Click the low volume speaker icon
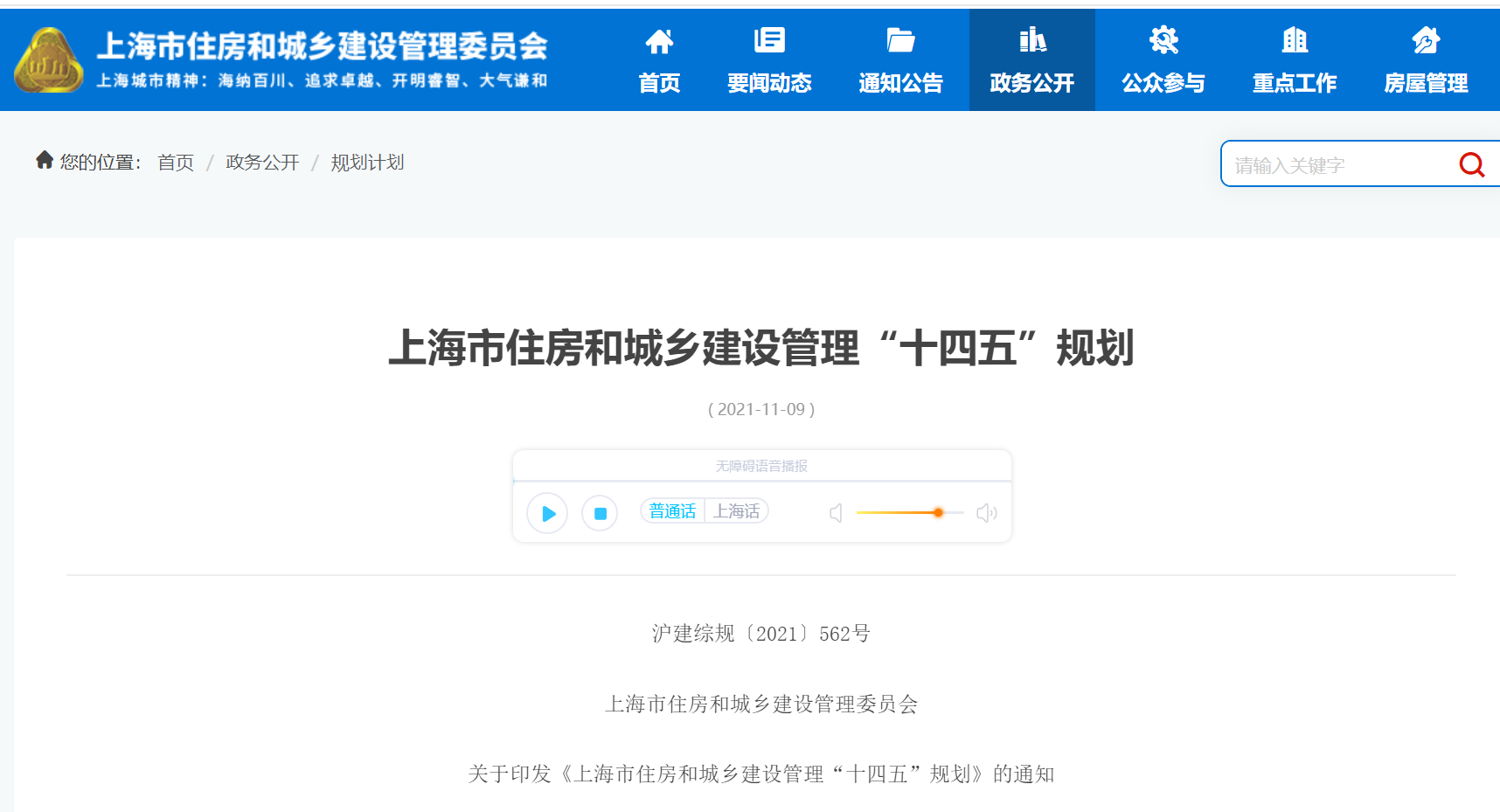 836,513
